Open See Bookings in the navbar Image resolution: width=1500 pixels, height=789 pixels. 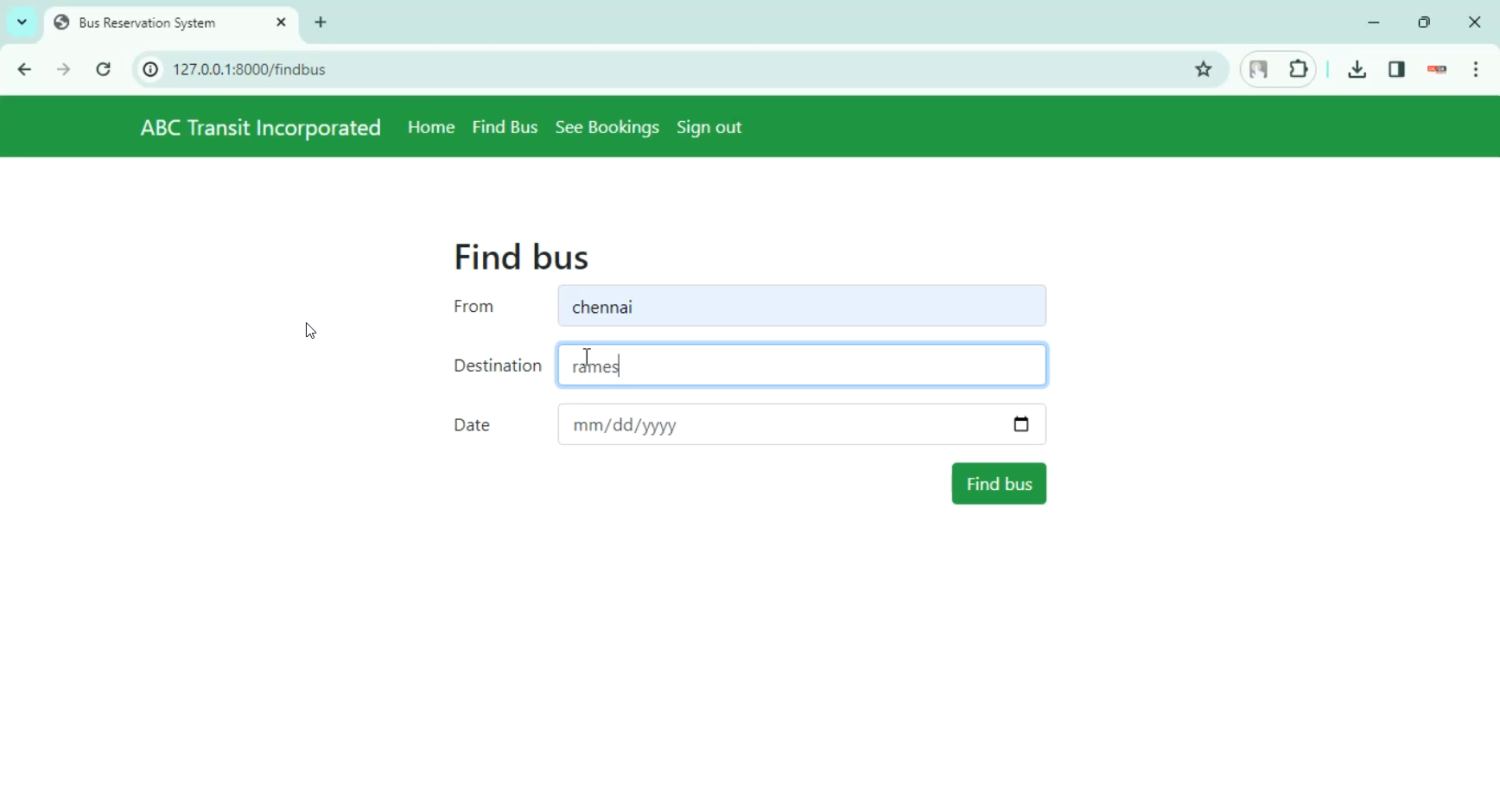pyautogui.click(x=607, y=127)
